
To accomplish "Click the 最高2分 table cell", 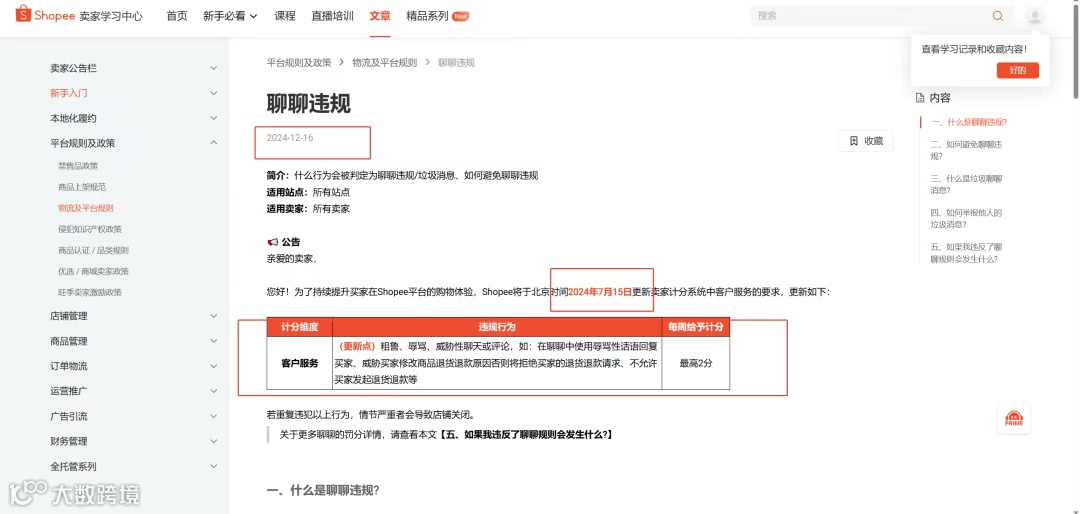I will coord(696,363).
